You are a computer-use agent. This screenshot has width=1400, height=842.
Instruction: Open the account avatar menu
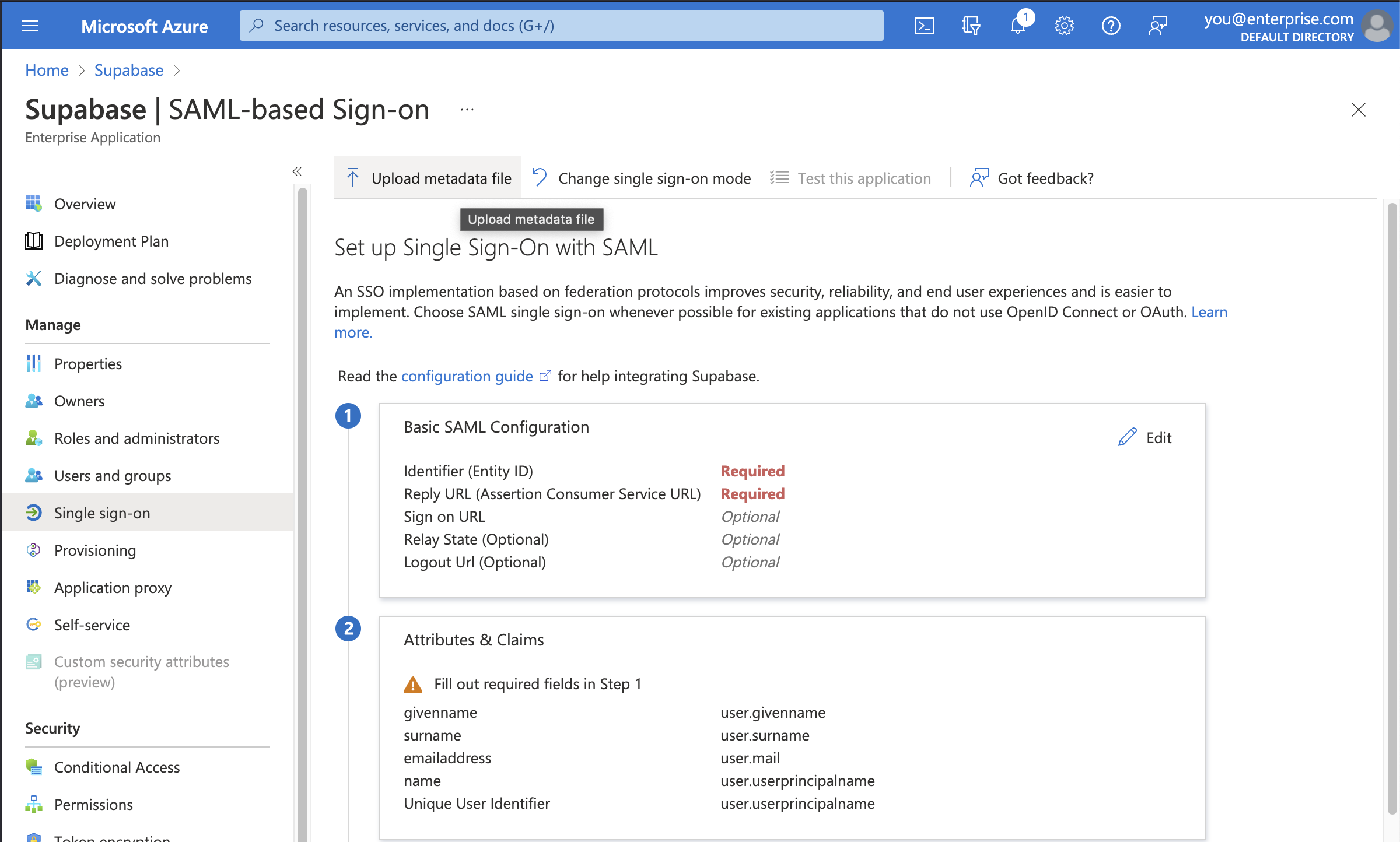[x=1377, y=26]
